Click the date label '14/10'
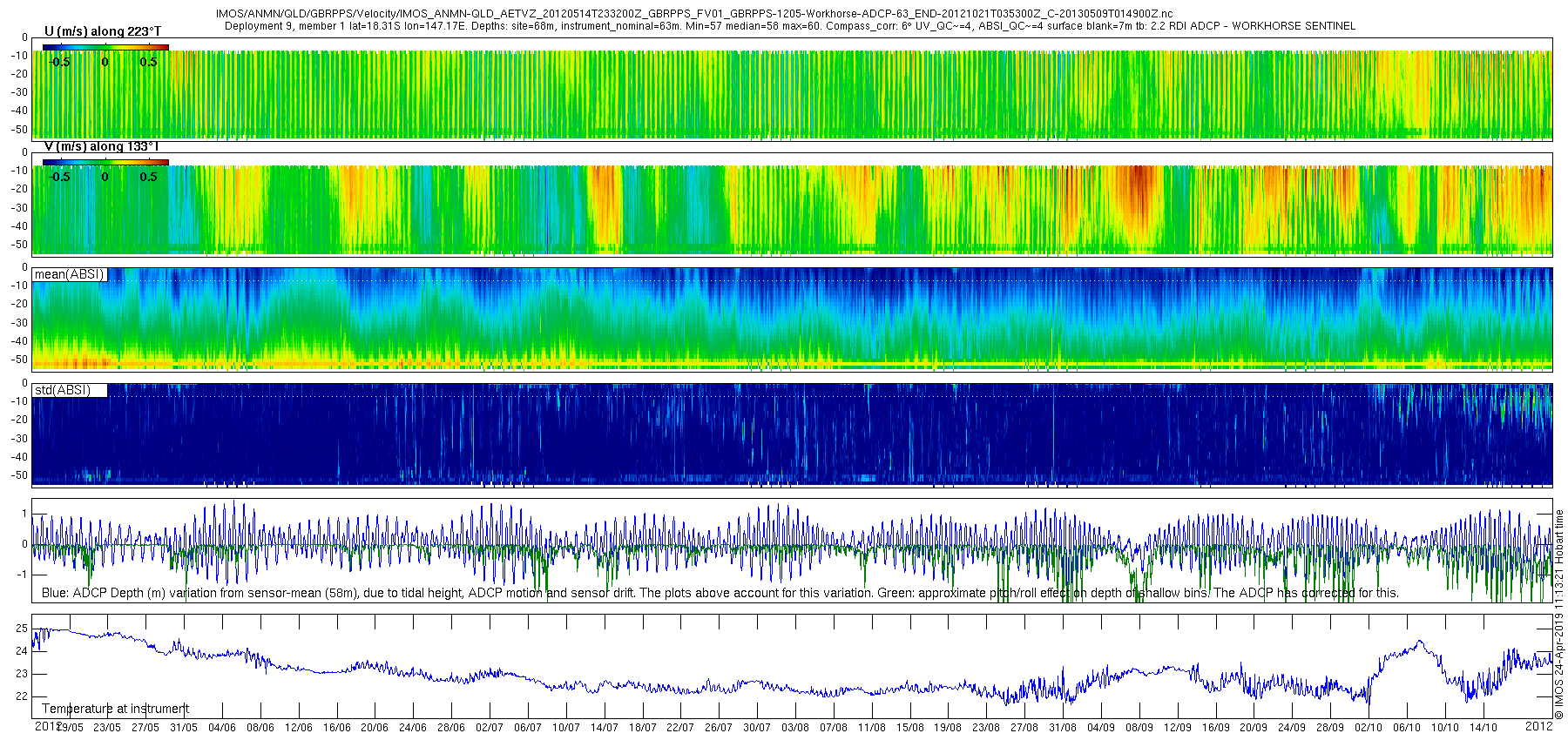 click(x=1484, y=728)
